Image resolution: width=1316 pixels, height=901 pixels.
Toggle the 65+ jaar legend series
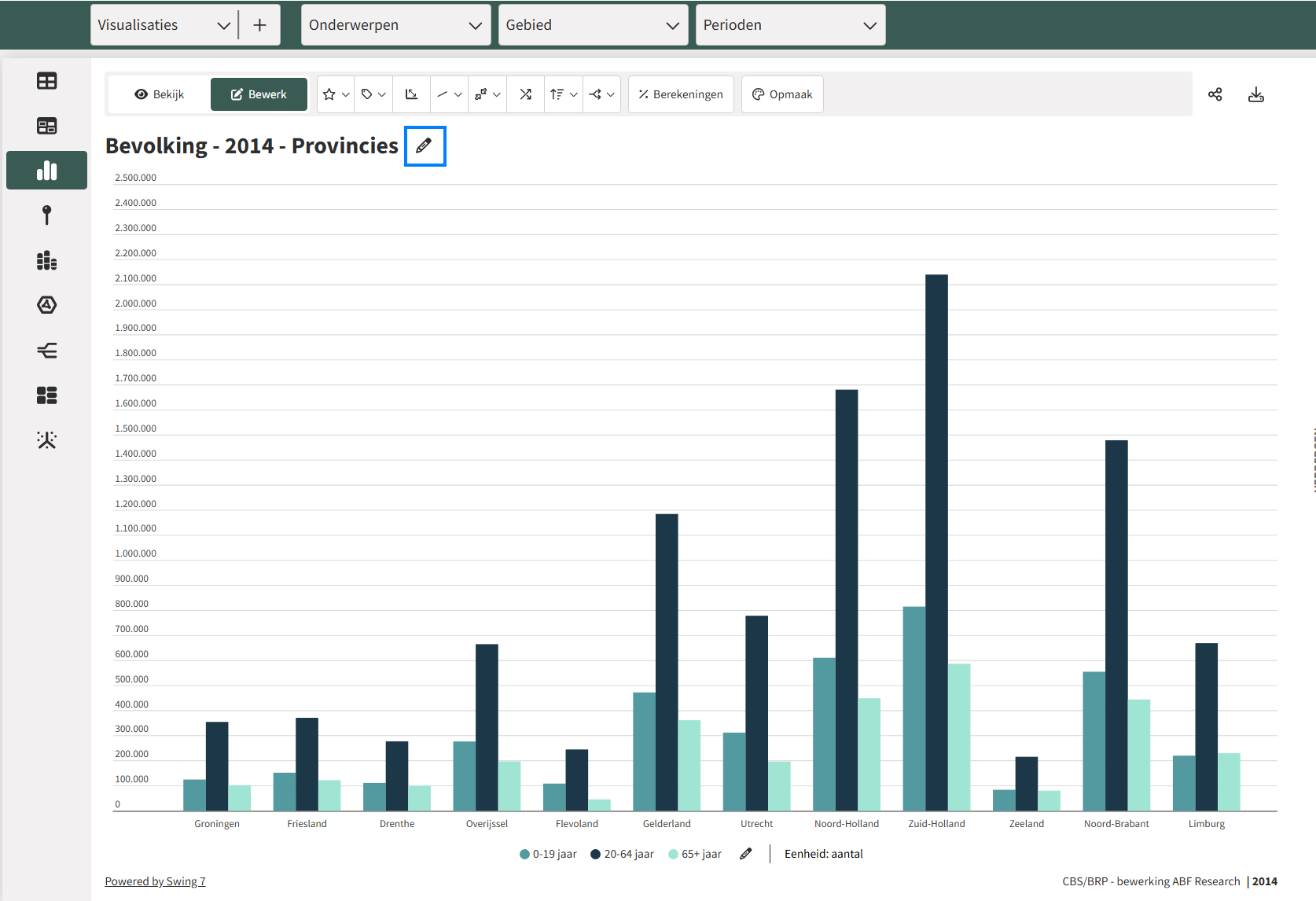694,854
